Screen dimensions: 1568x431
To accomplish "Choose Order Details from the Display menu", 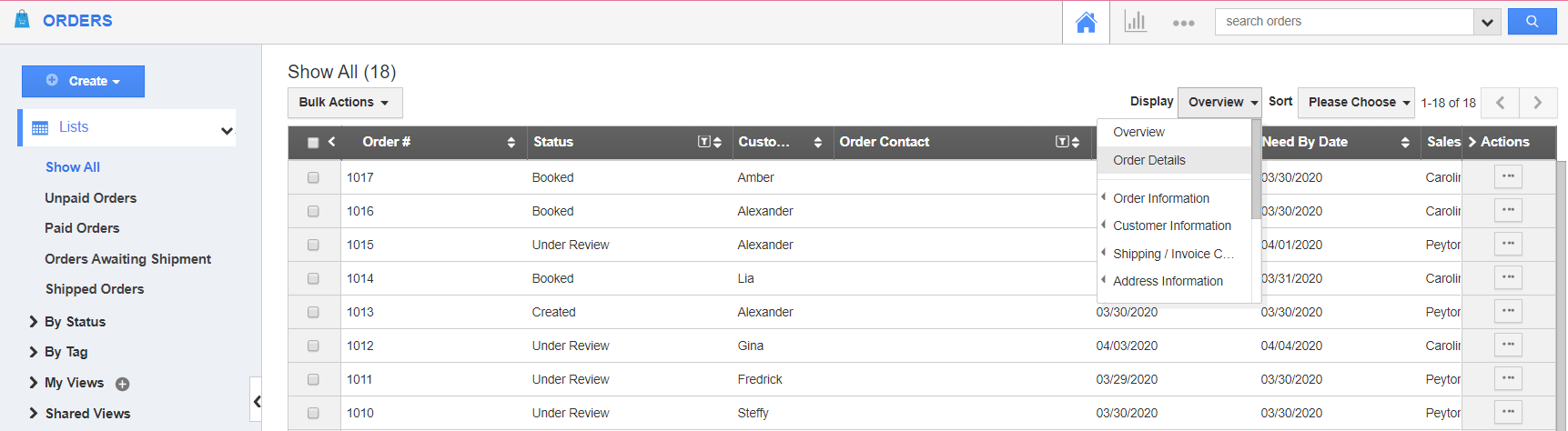I will click(x=1148, y=160).
